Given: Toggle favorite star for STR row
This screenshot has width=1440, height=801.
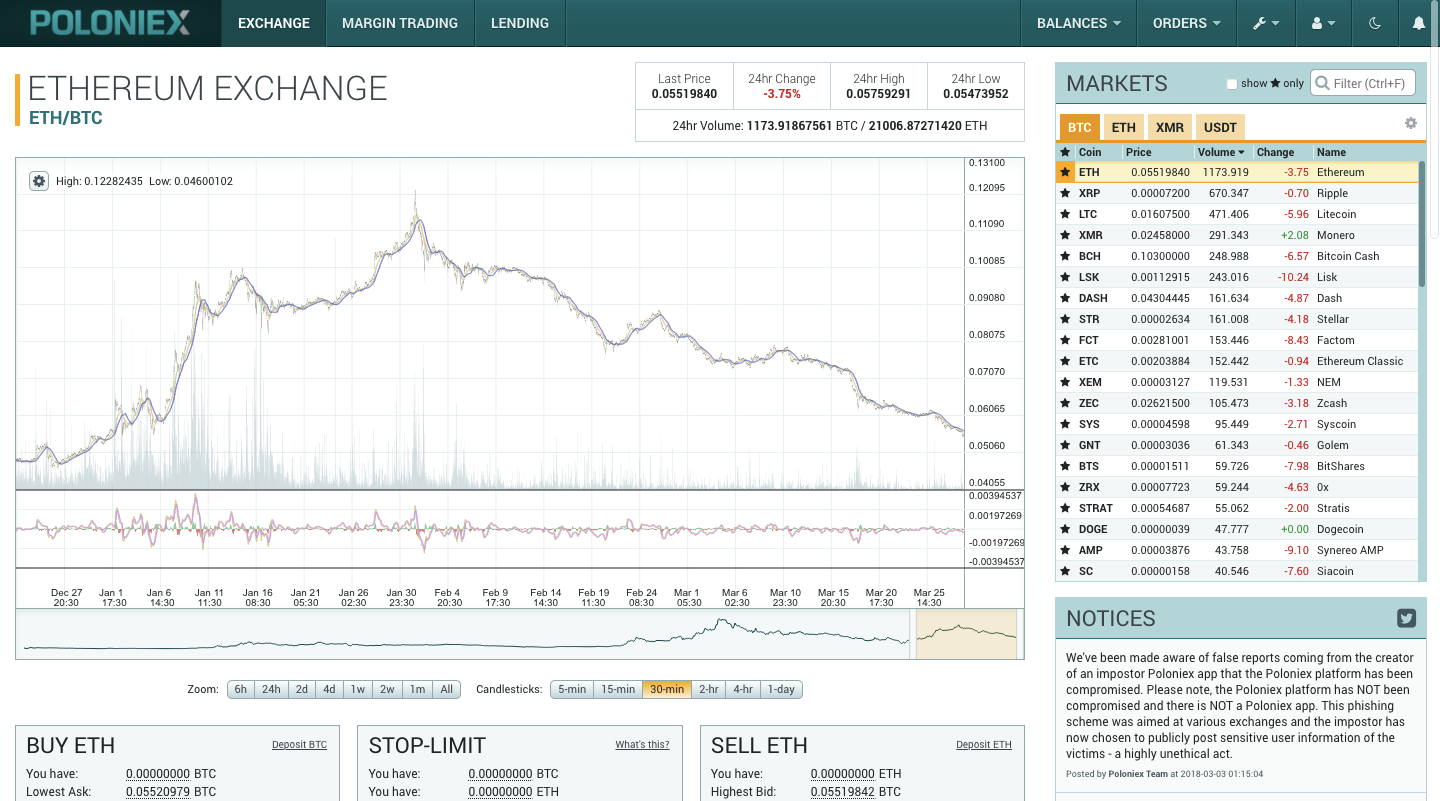Looking at the screenshot, I should (1065, 319).
